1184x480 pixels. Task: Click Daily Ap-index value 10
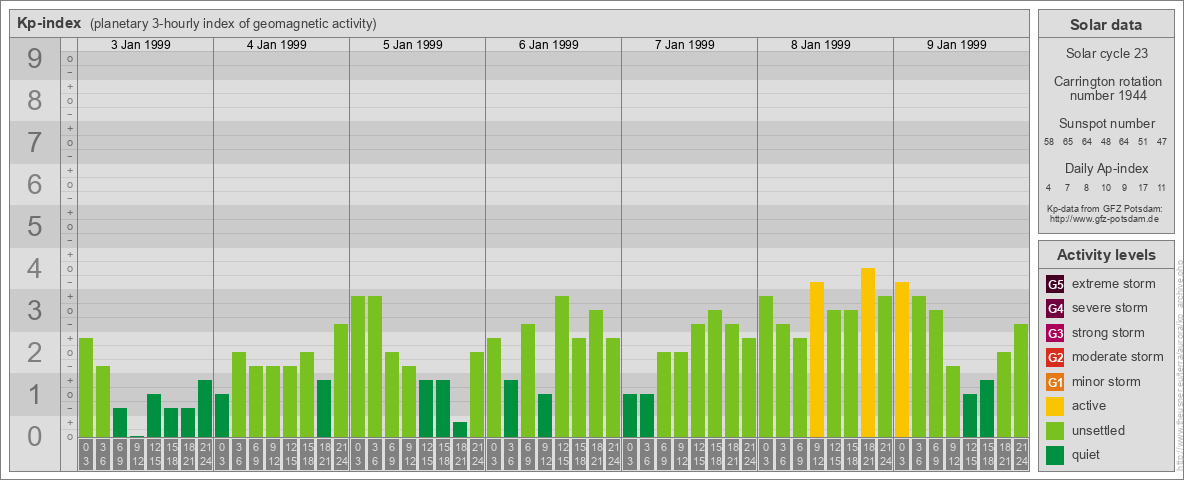click(1105, 187)
